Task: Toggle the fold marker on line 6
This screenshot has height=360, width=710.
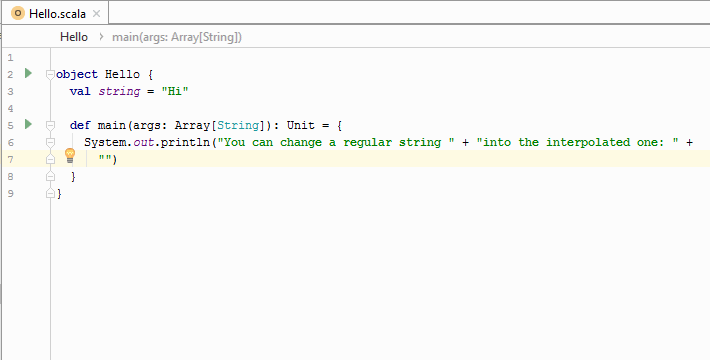Action: coord(50,143)
